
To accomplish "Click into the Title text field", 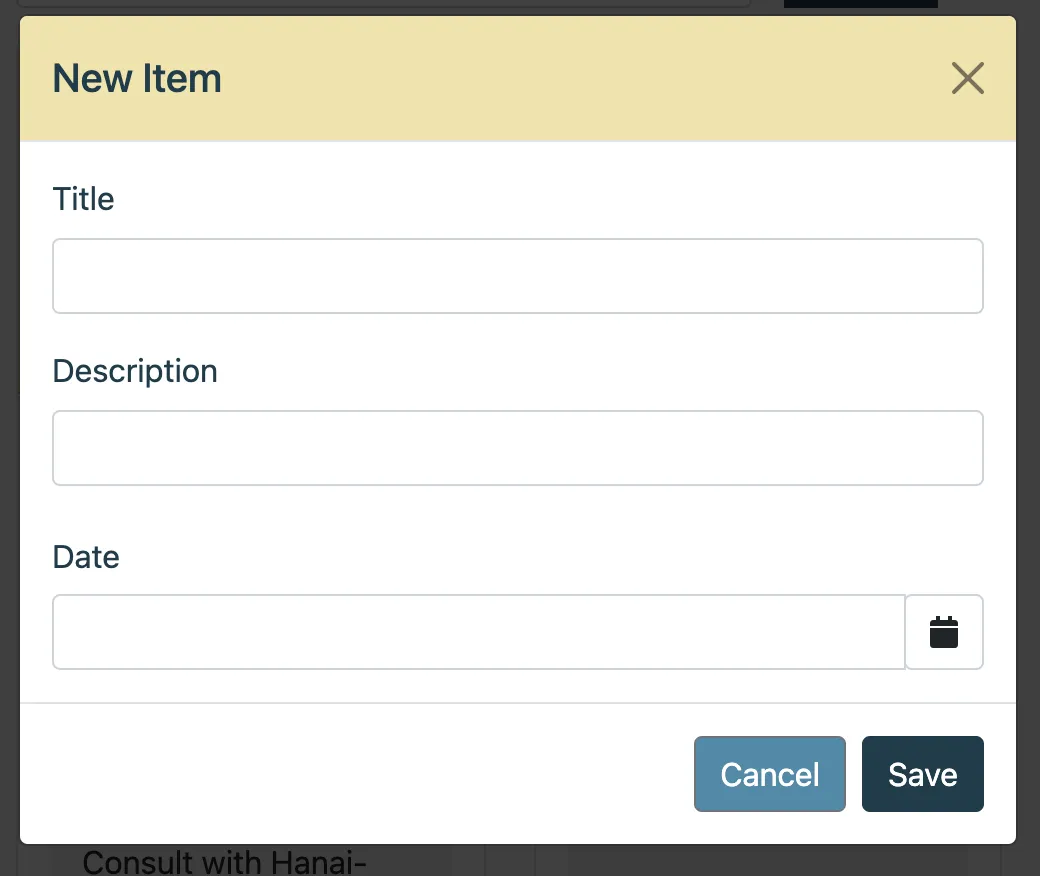I will [x=517, y=276].
